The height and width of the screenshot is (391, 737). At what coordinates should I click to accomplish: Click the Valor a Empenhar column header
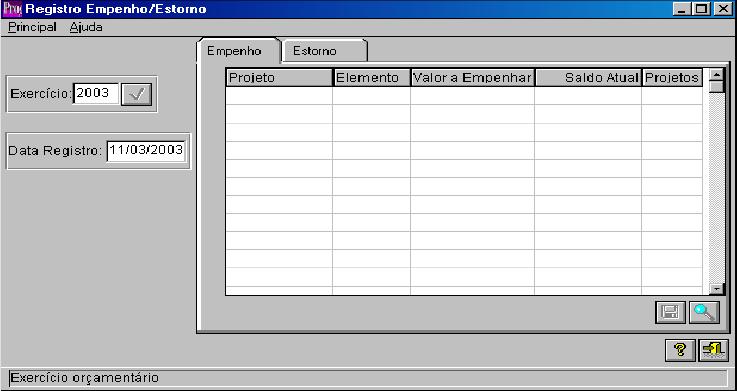pyautogui.click(x=472, y=78)
